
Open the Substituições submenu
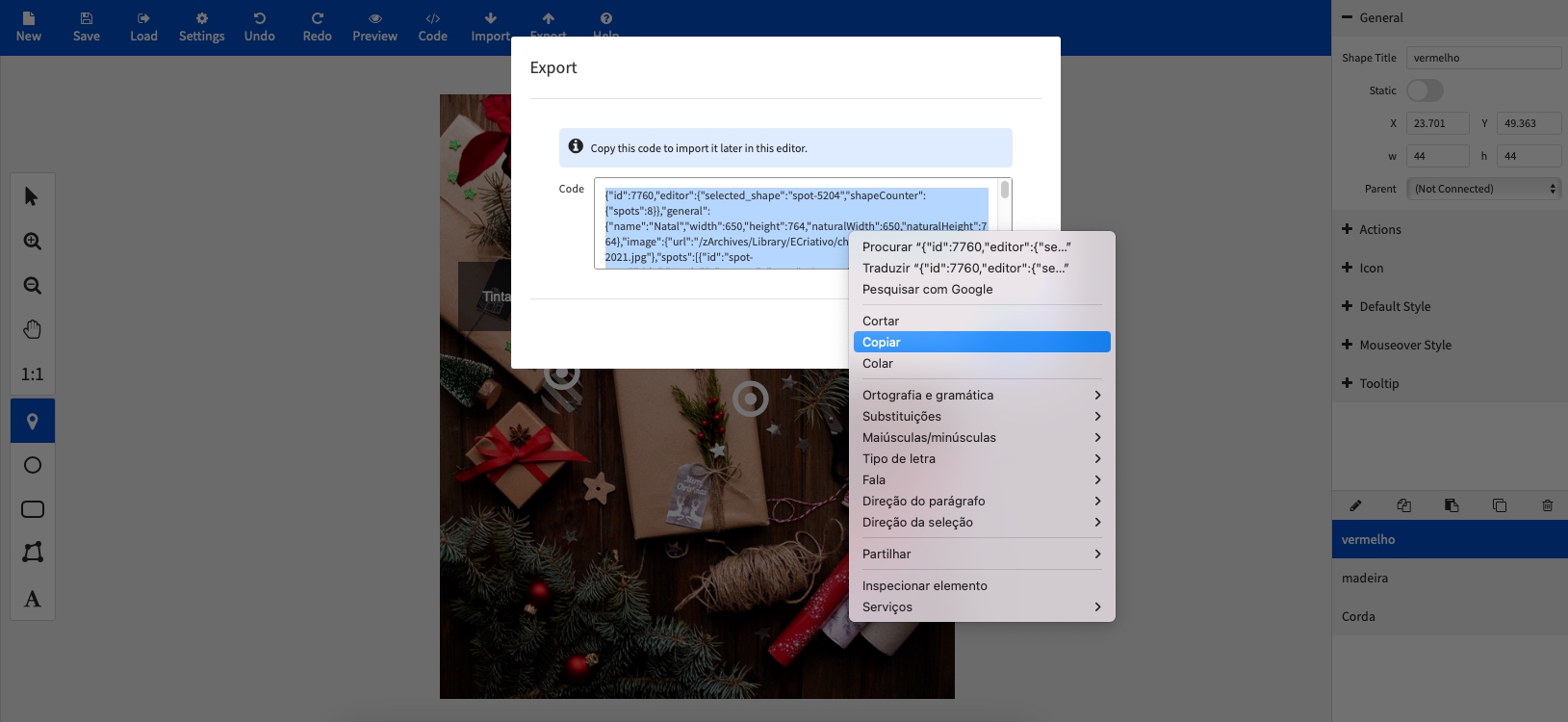tap(982, 416)
